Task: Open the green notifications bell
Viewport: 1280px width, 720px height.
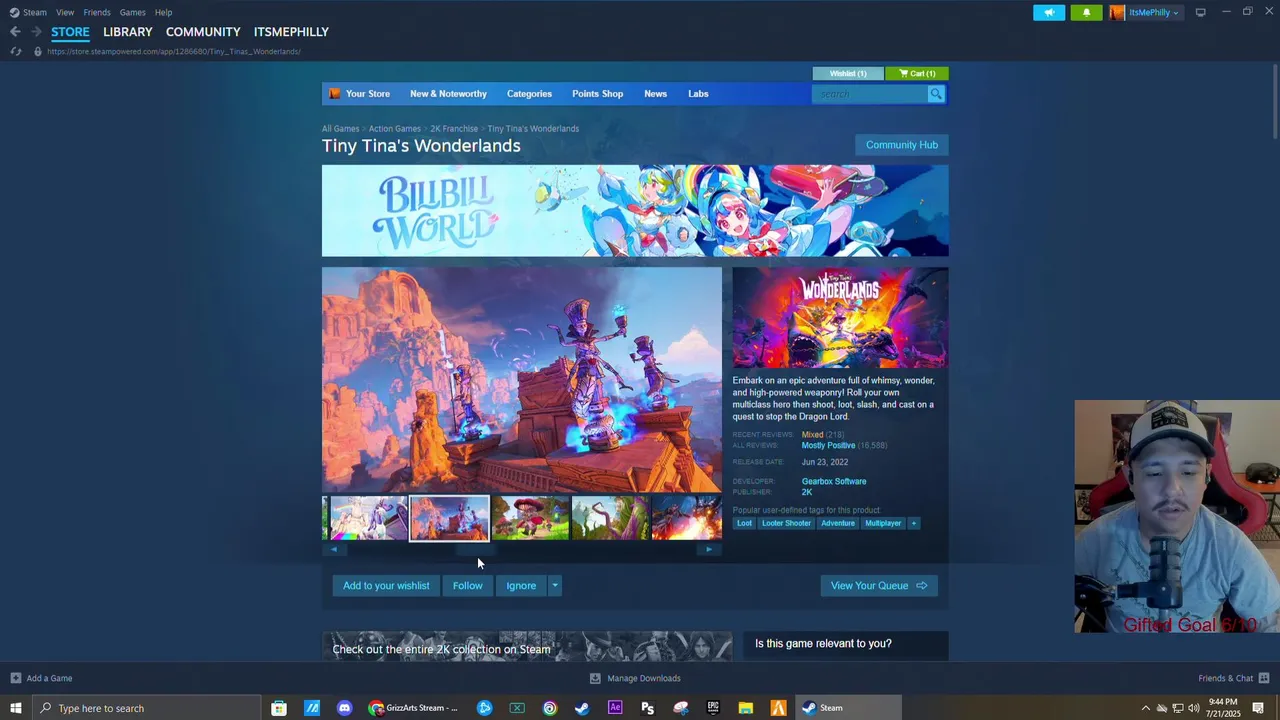Action: tap(1087, 12)
